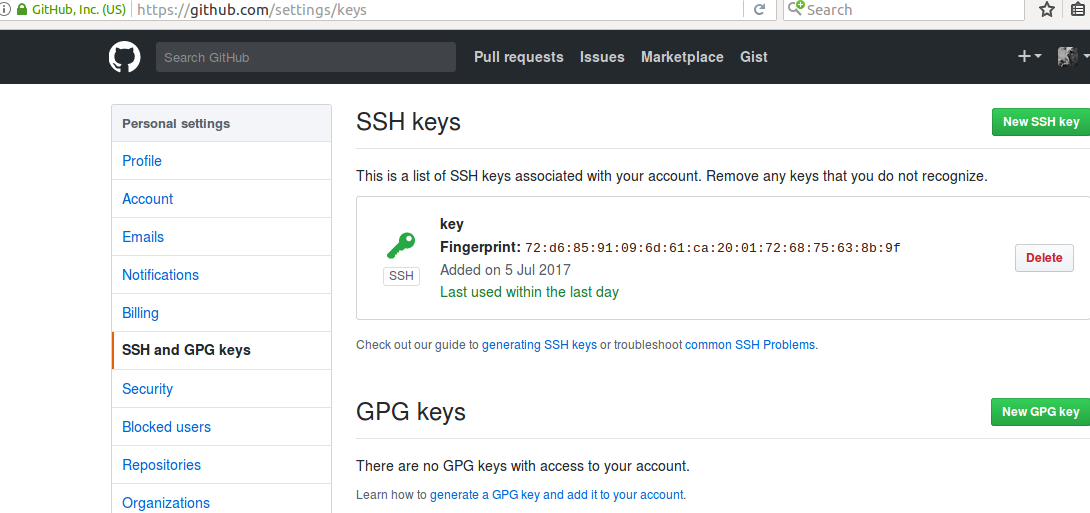Viewport: 1090px width, 513px height.
Task: Click the New GPG key button
Action: click(1041, 412)
